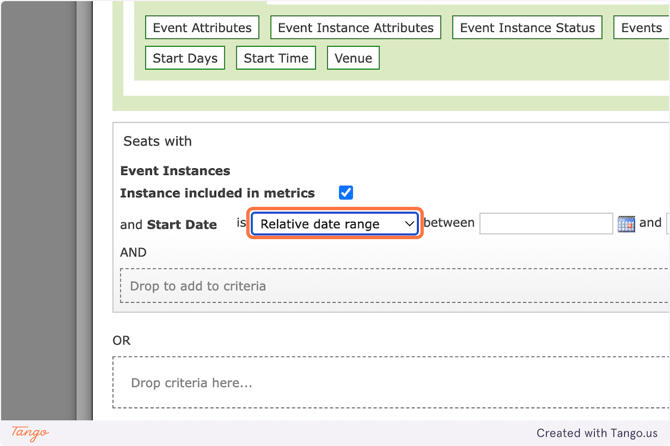670x446 pixels.
Task: Focus the Start Date between input field
Action: tap(546, 224)
